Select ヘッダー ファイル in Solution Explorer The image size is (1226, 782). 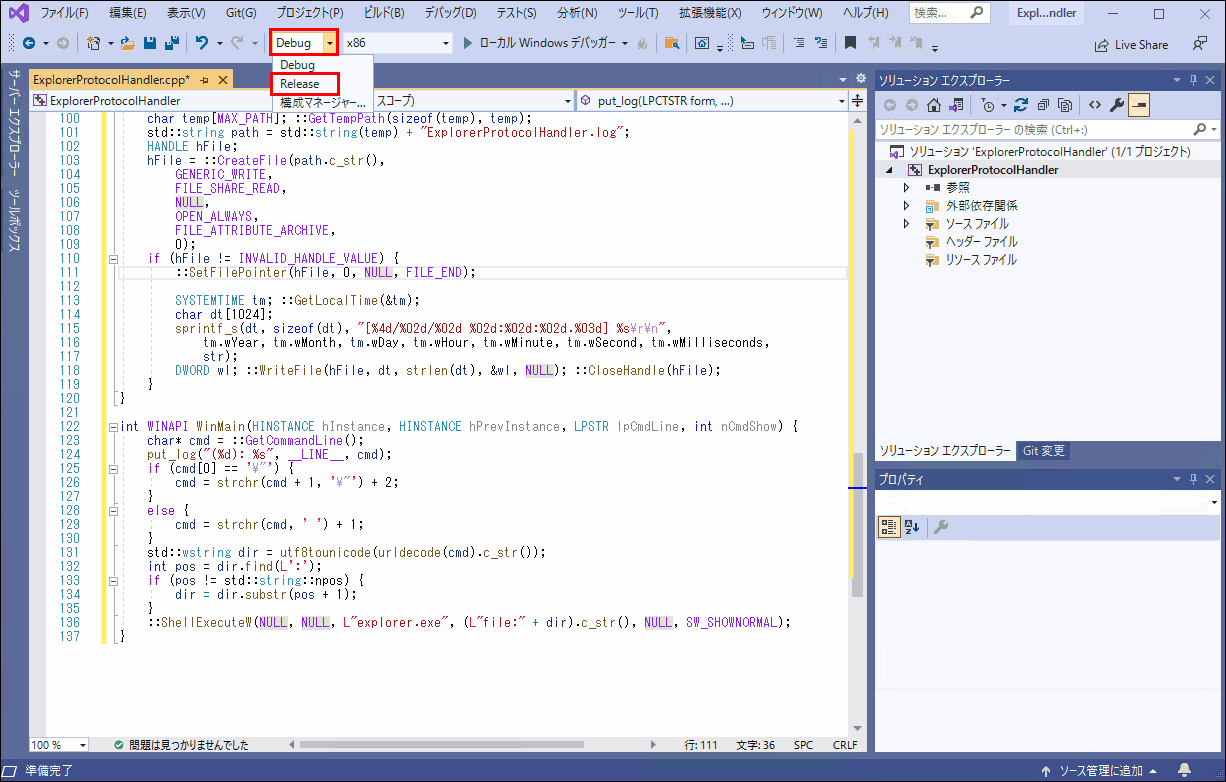click(x=981, y=242)
